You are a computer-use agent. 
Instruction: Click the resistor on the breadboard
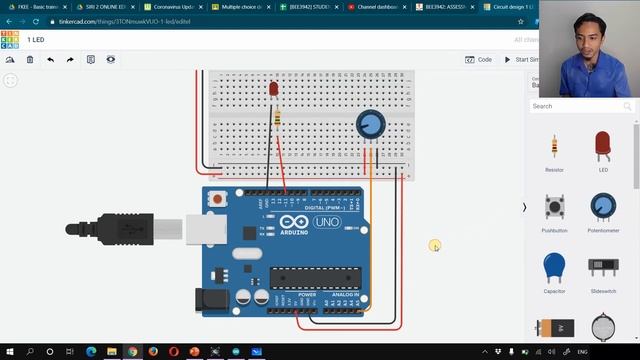278,119
